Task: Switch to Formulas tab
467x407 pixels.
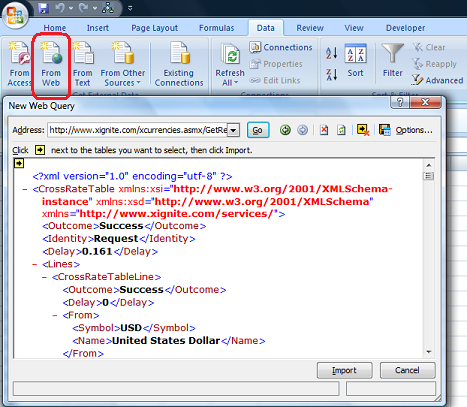Action: point(217,28)
